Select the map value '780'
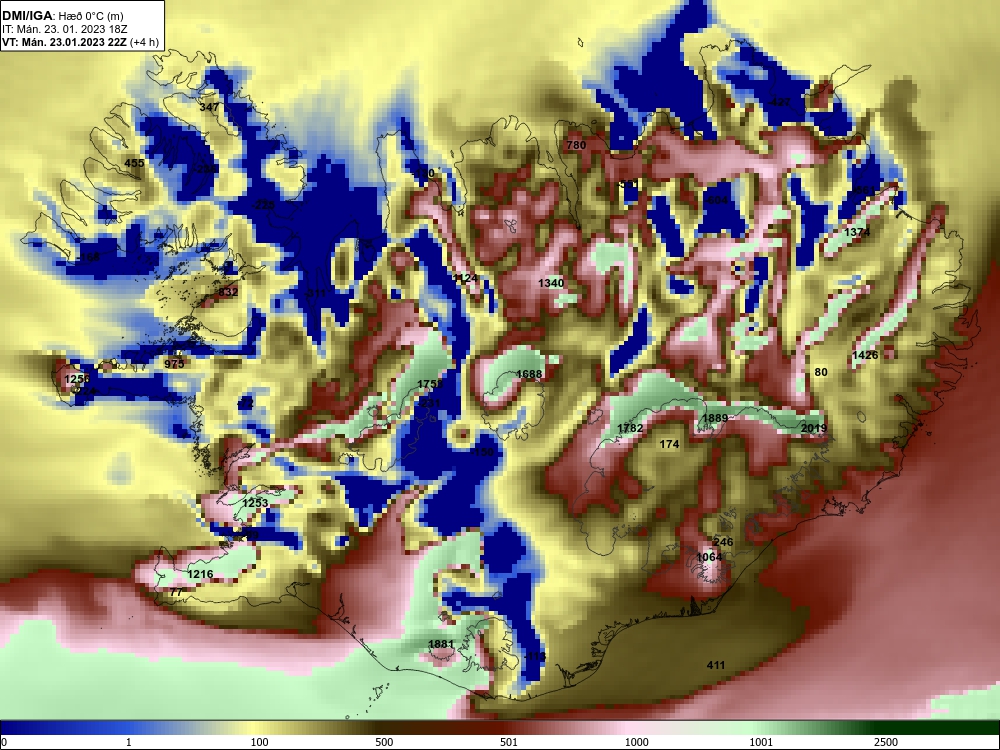Image resolution: width=1000 pixels, height=750 pixels. point(576,145)
